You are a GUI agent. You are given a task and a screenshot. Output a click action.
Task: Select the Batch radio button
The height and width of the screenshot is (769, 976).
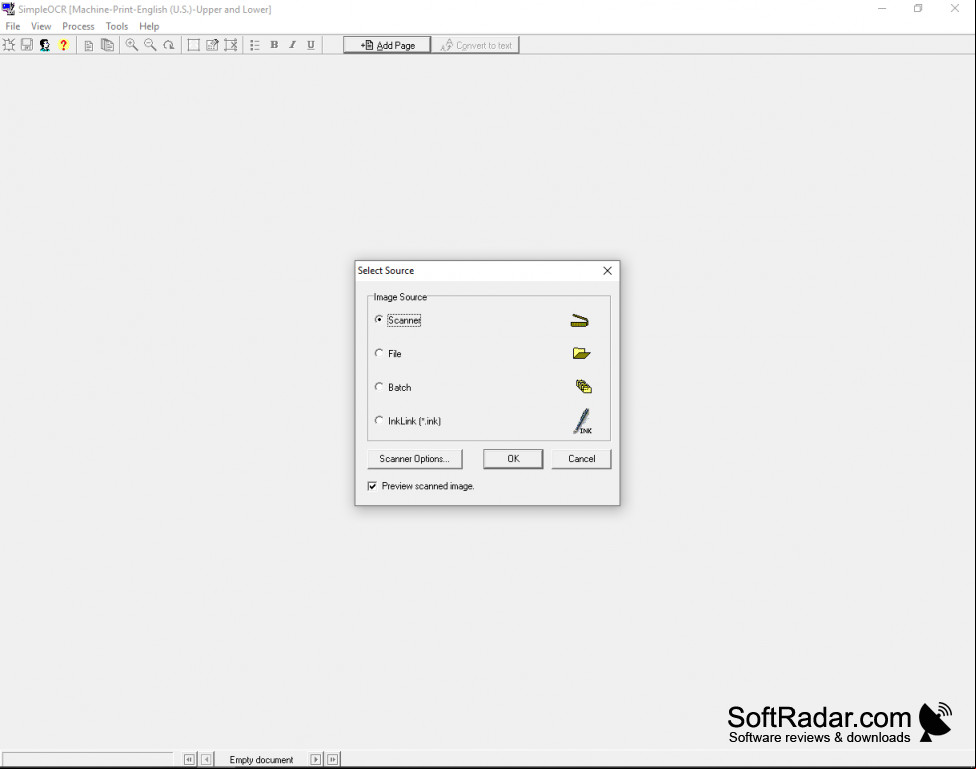point(379,387)
